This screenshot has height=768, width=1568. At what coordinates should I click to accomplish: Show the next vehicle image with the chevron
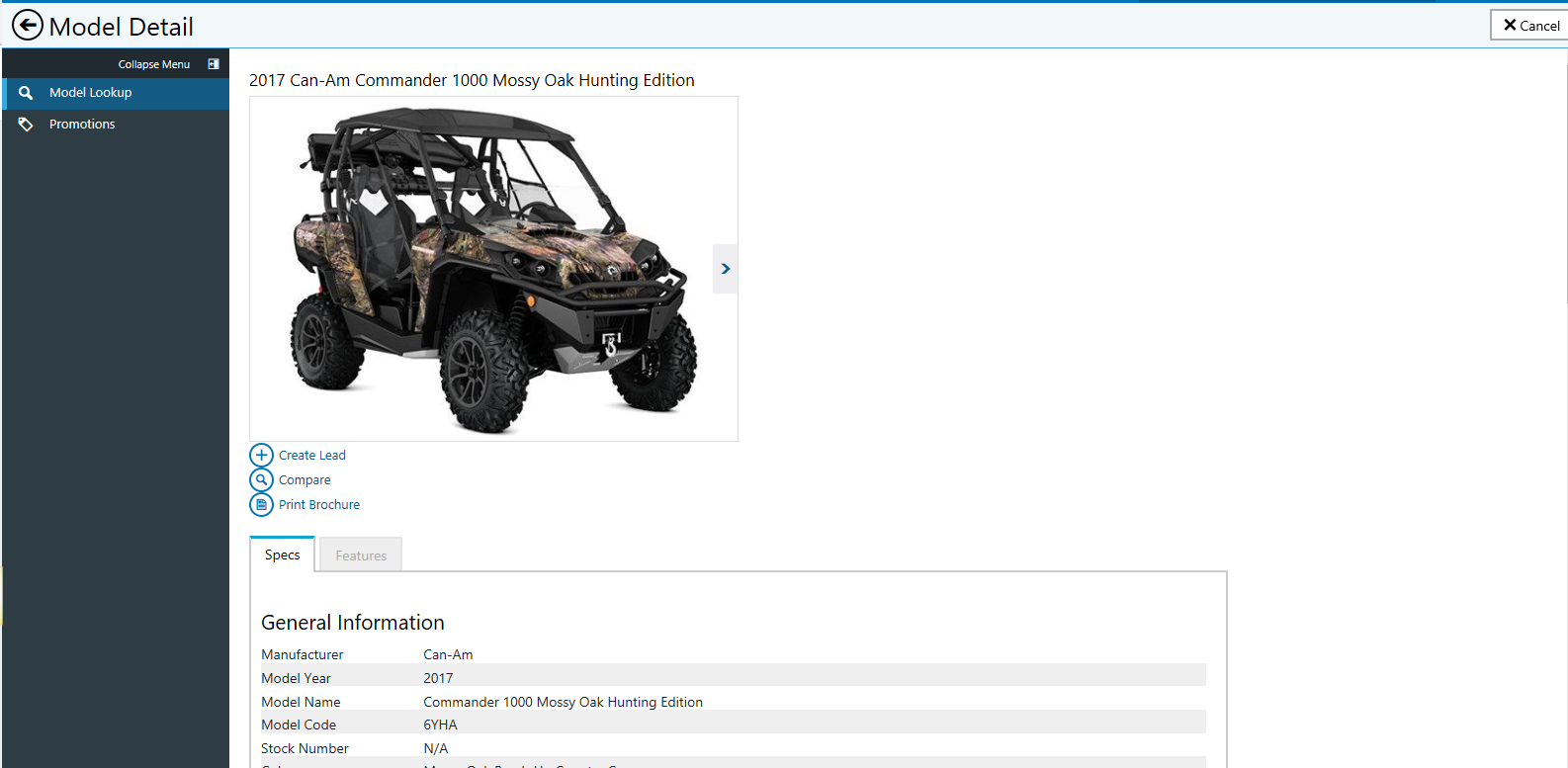[726, 269]
